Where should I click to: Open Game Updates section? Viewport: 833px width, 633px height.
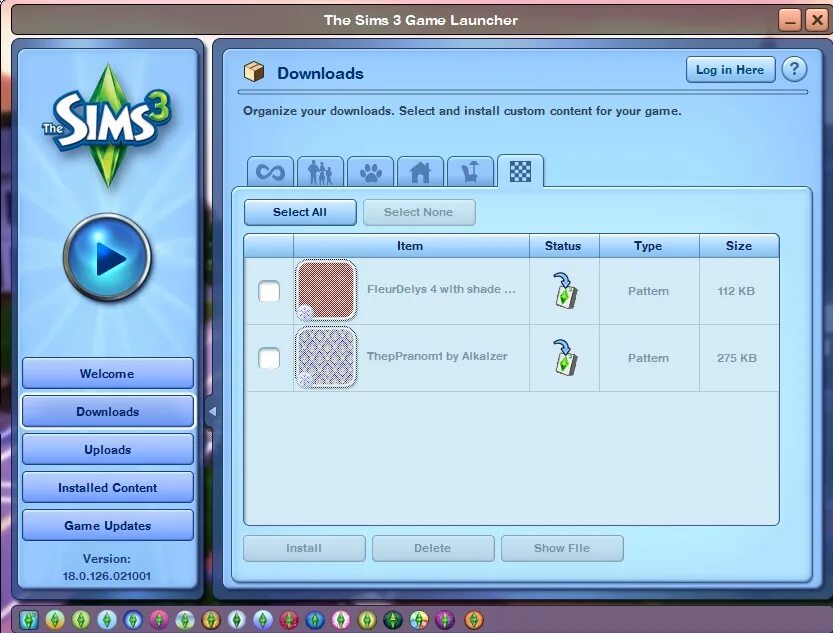pyautogui.click(x=108, y=526)
